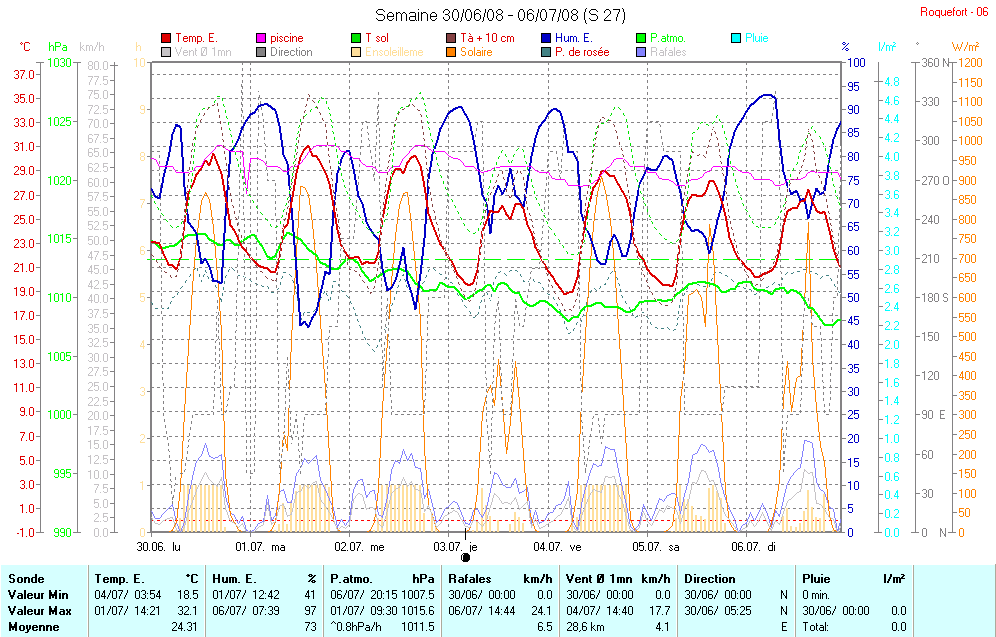The image size is (996, 637).
Task: Select the green P.atmo. legend swatch
Action: [x=641, y=38]
